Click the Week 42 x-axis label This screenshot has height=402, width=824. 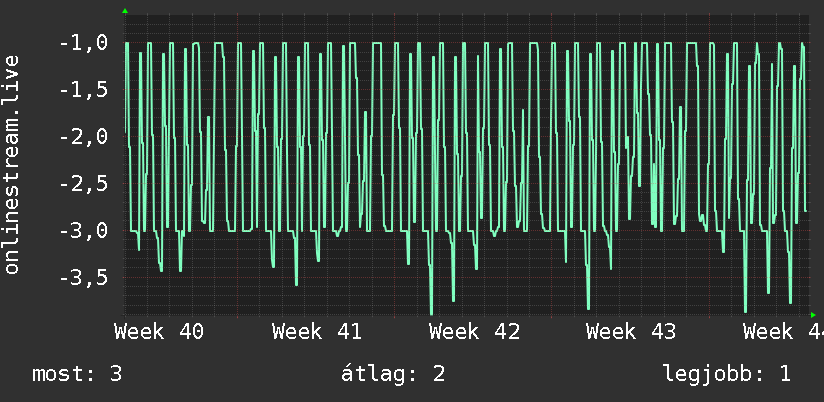pos(474,332)
